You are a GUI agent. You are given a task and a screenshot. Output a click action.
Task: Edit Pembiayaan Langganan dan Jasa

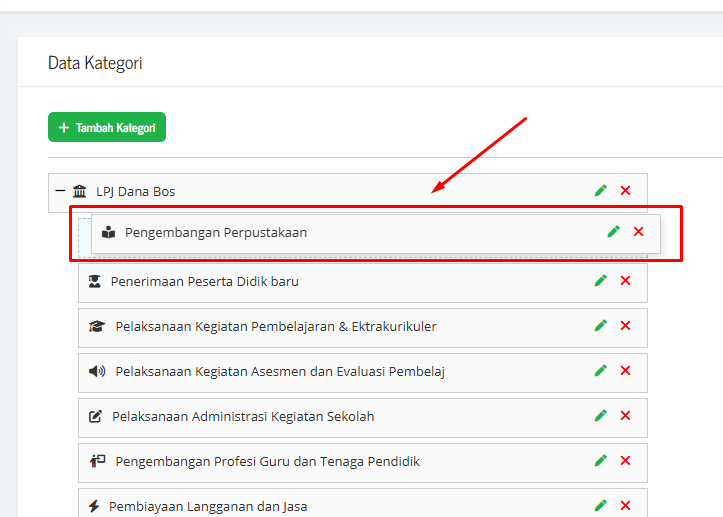(x=601, y=506)
